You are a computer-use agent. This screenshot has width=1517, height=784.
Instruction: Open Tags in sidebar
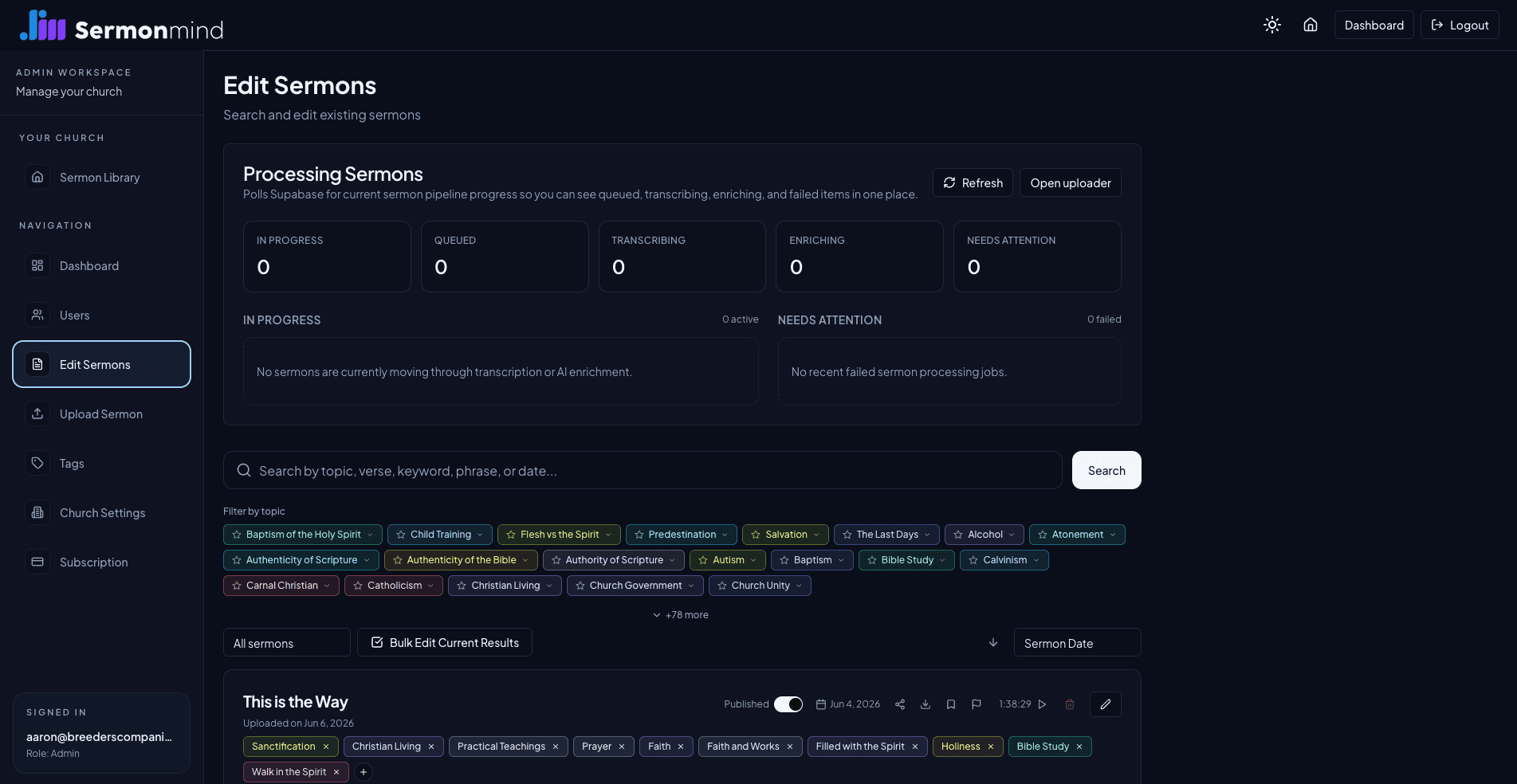101,463
